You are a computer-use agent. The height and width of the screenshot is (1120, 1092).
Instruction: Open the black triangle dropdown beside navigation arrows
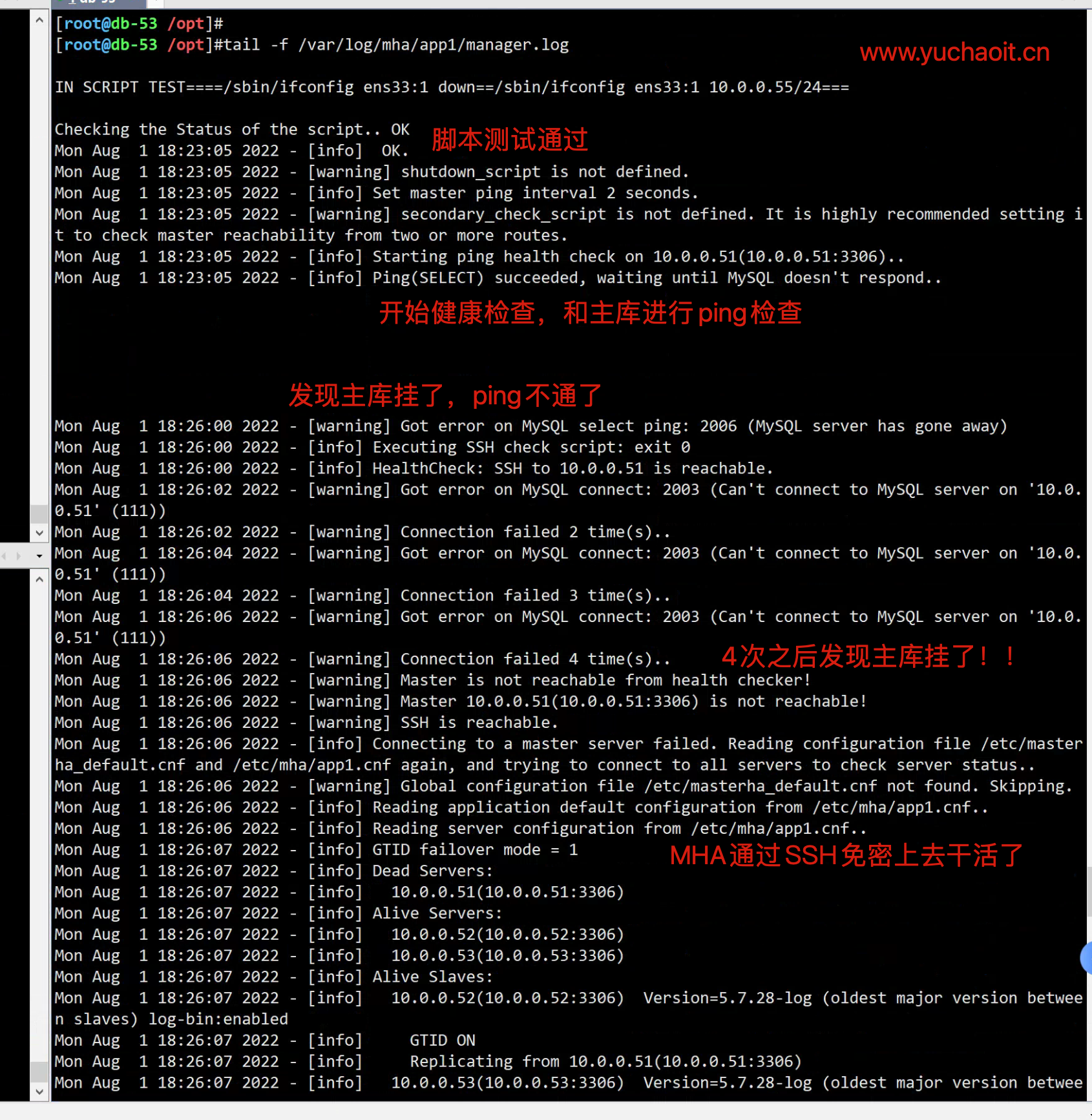pos(39,556)
